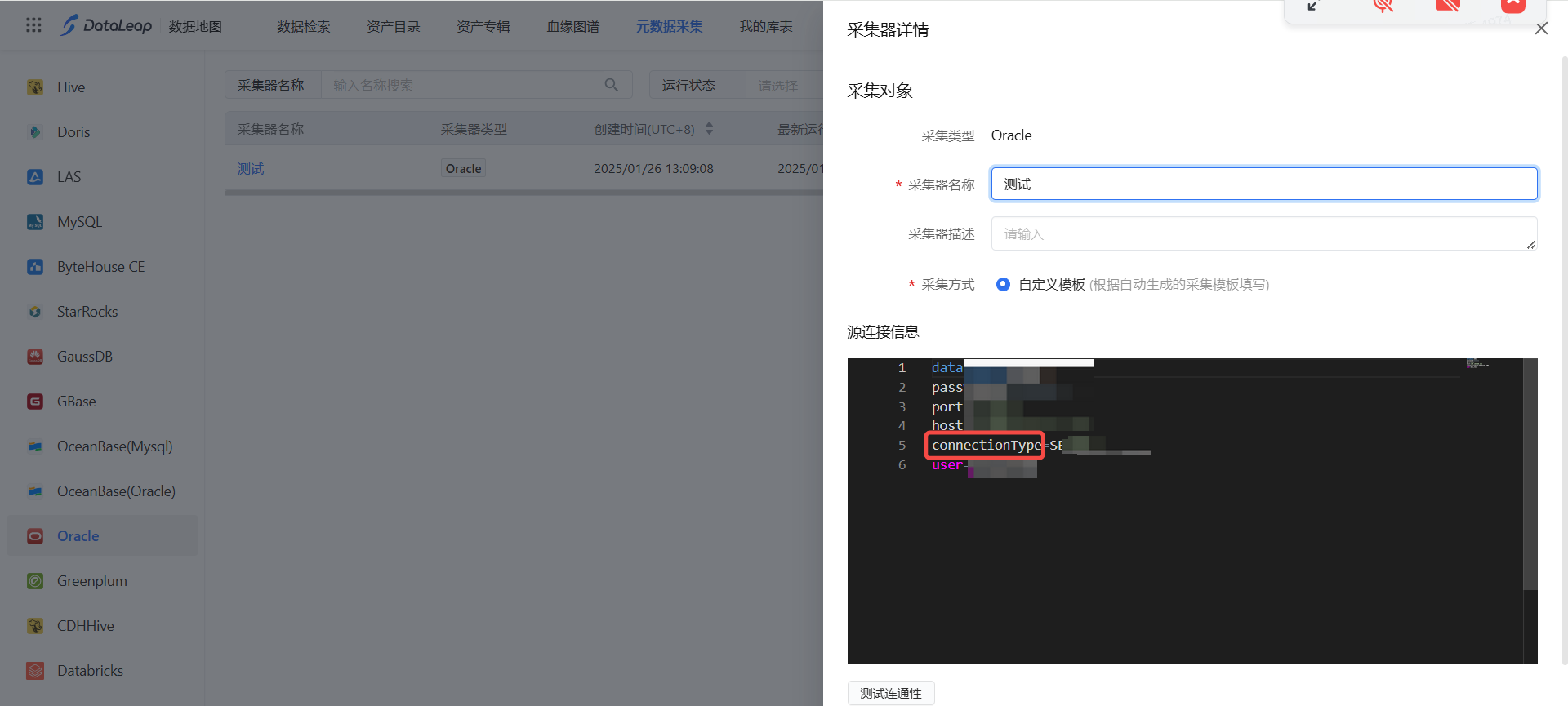
Task: Click the 采集器类型 column header
Action: [474, 129]
